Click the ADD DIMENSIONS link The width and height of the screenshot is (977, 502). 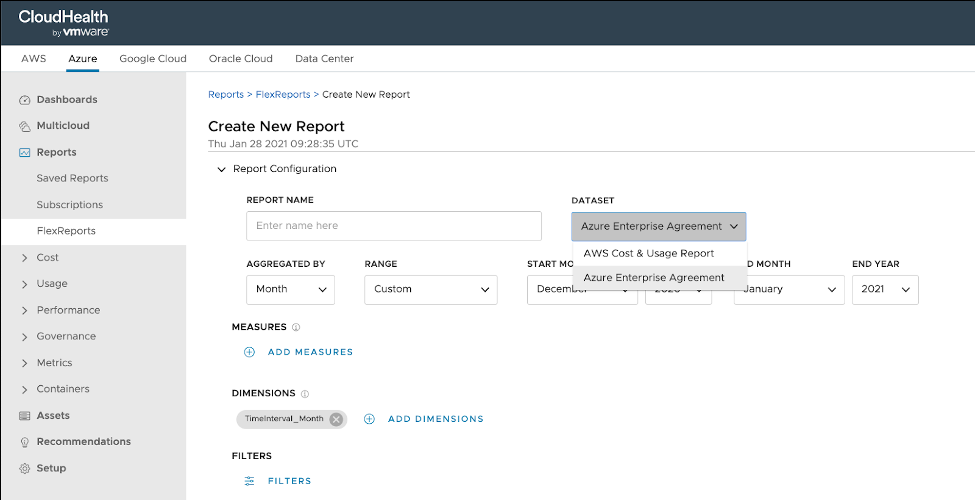click(436, 419)
